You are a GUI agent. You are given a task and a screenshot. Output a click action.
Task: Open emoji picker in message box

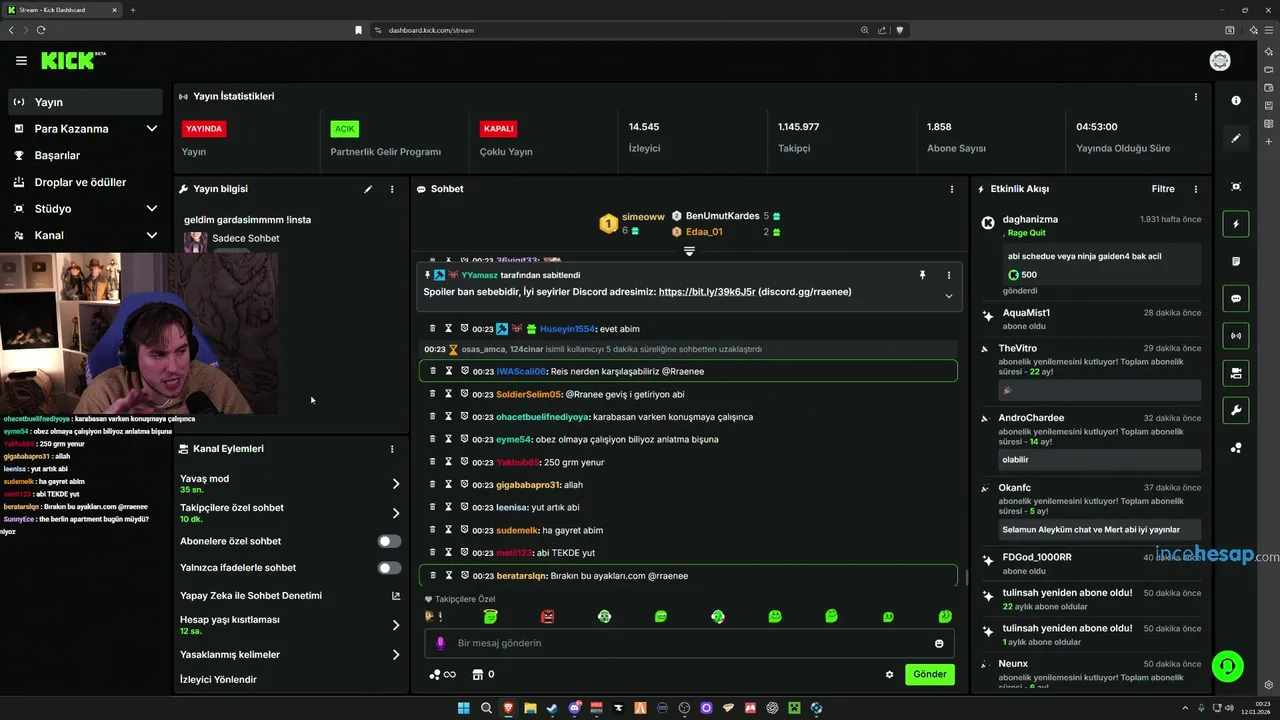point(939,643)
